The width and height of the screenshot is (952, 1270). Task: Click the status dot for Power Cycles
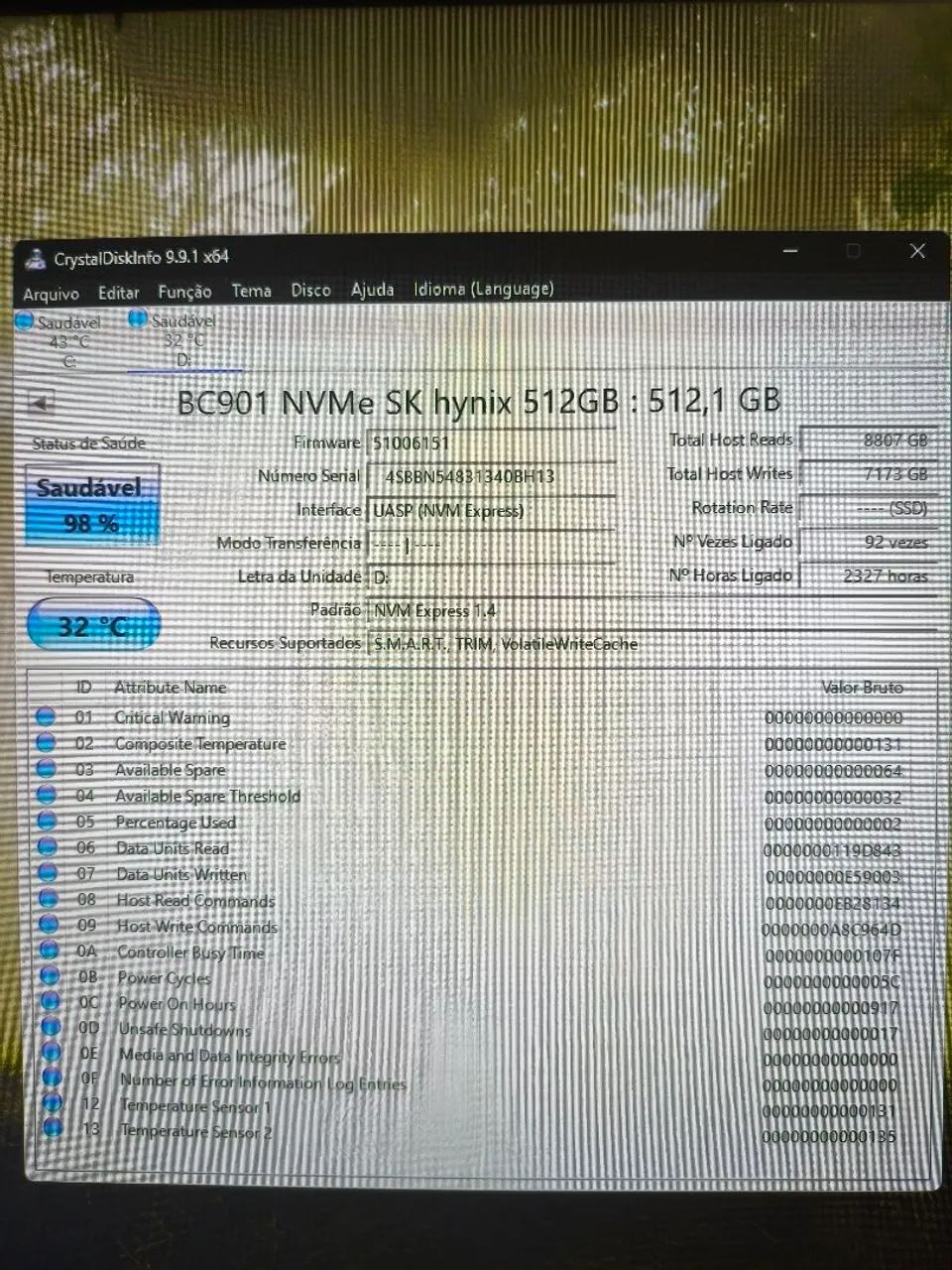coord(51,976)
